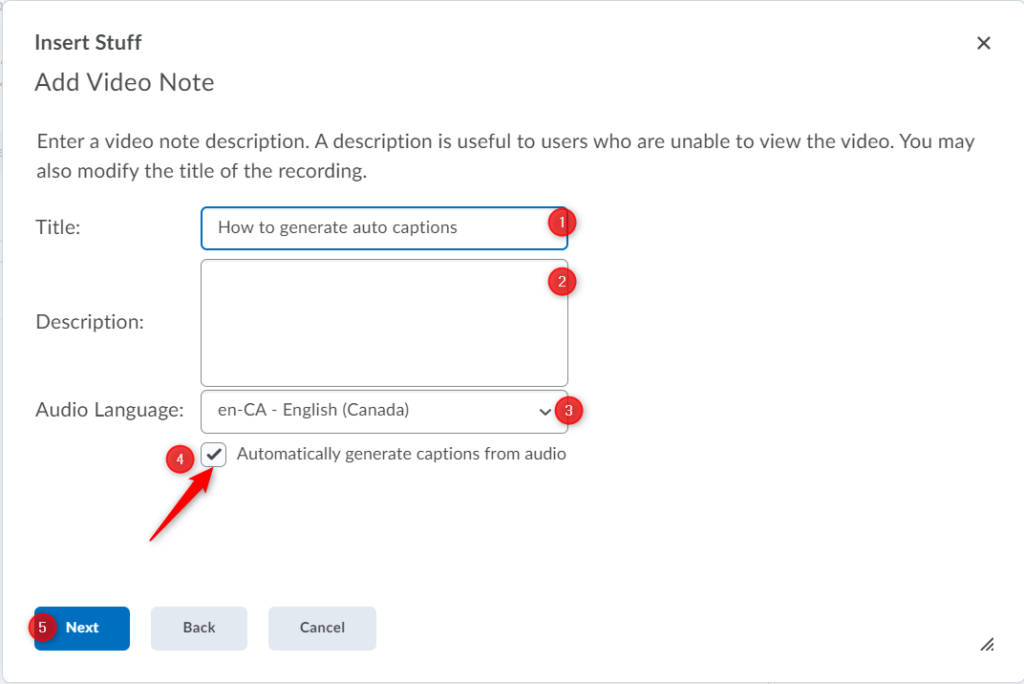Focus the Title text field
Viewport: 1024px width, 684px height.
(370, 228)
